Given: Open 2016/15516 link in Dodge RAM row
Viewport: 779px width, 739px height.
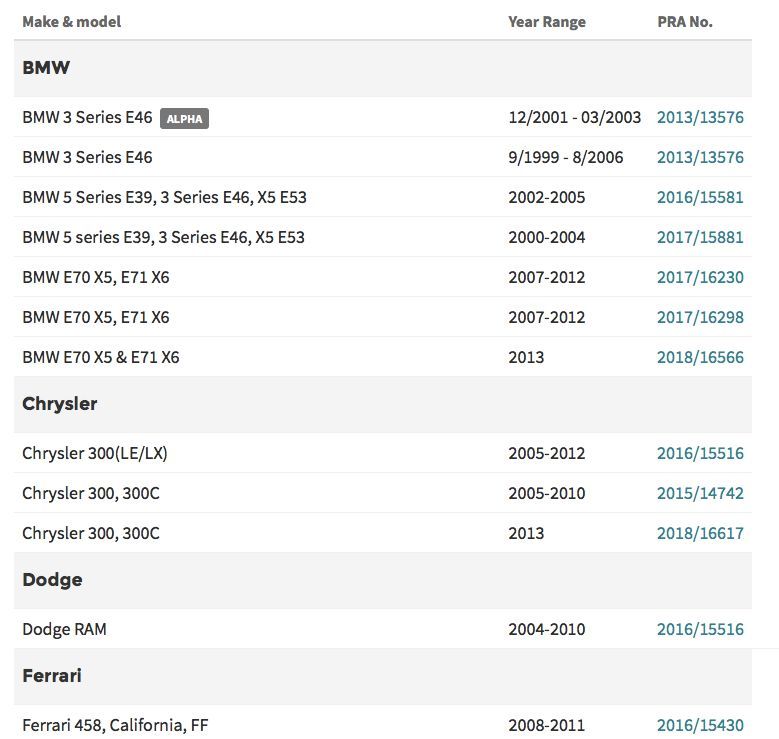Looking at the screenshot, I should coord(700,629).
